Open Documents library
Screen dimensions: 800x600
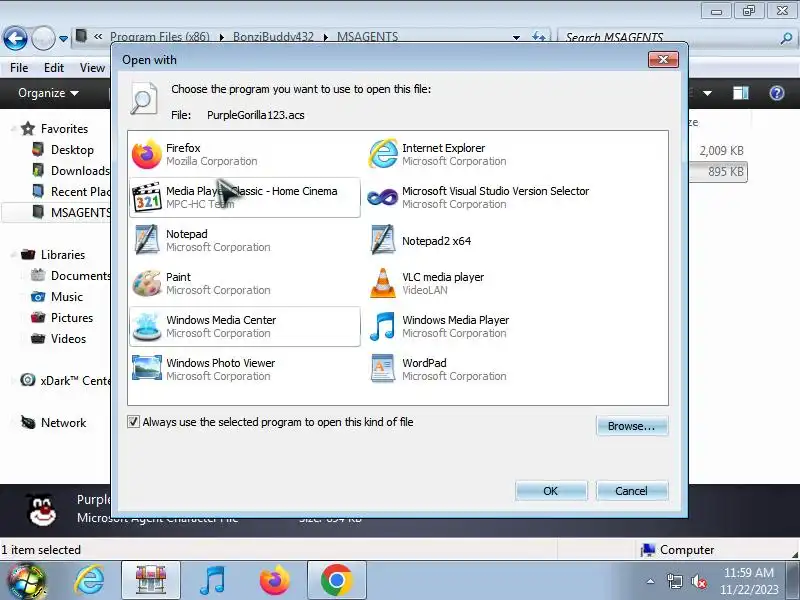point(80,276)
